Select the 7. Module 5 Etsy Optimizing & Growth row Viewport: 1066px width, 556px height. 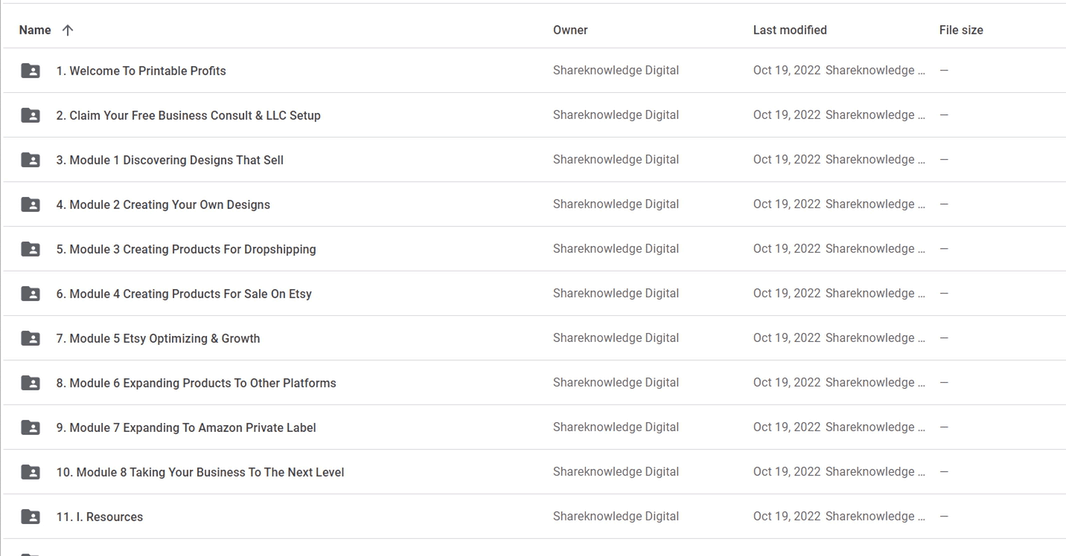pyautogui.click(x=534, y=338)
